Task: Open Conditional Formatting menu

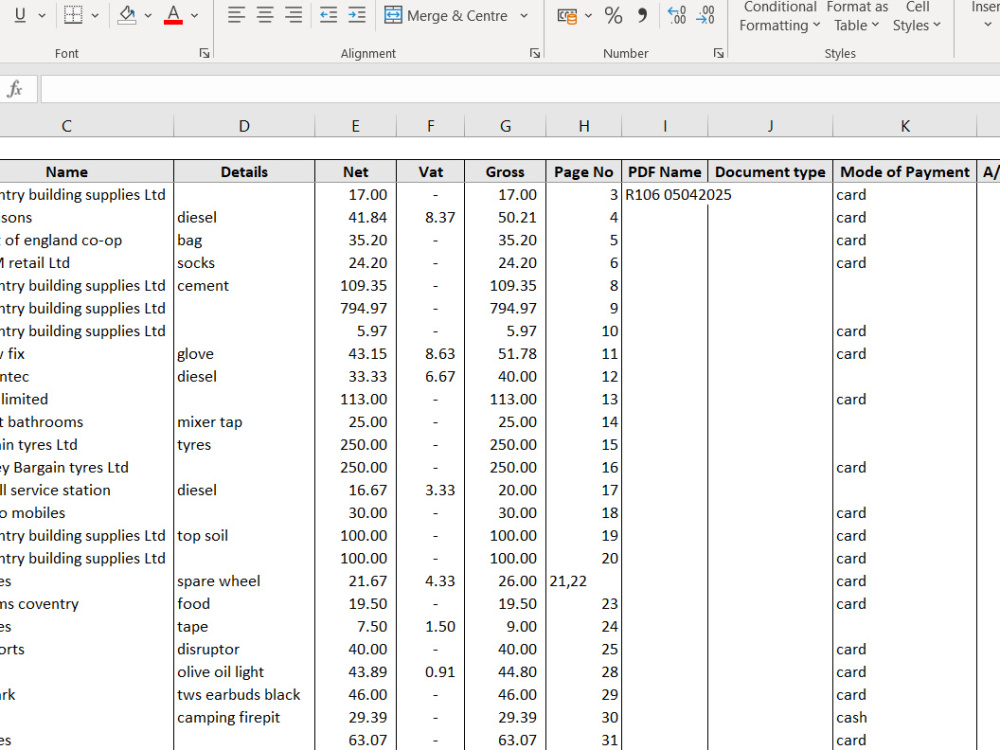Action: (779, 17)
